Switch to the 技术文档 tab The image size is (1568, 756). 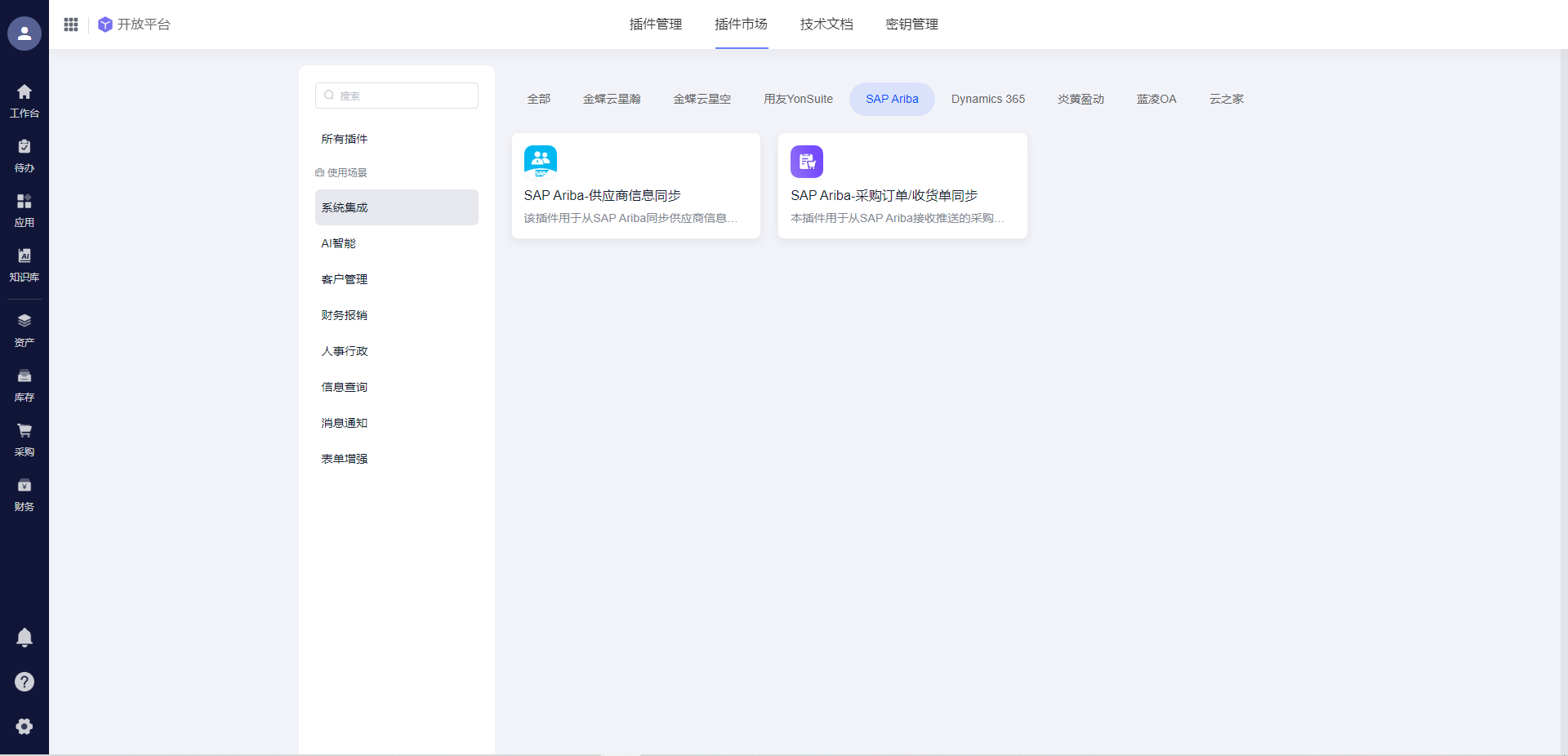coord(826,24)
